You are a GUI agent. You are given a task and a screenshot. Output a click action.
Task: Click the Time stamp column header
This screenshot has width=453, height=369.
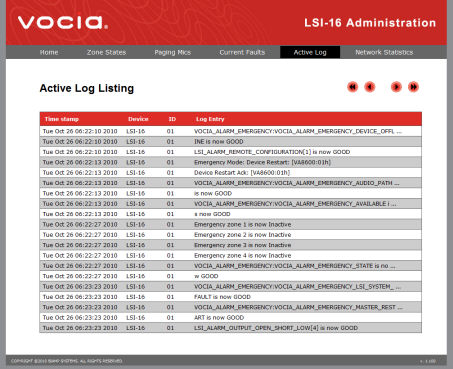[62, 119]
